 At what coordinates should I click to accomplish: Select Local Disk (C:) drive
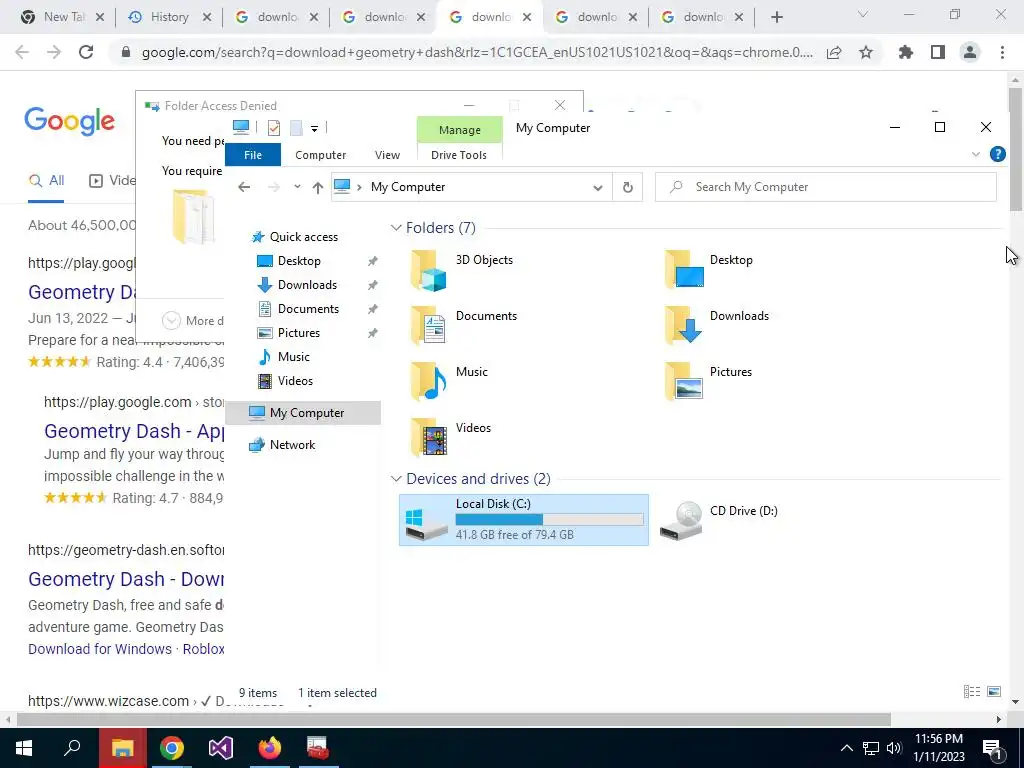pos(524,520)
